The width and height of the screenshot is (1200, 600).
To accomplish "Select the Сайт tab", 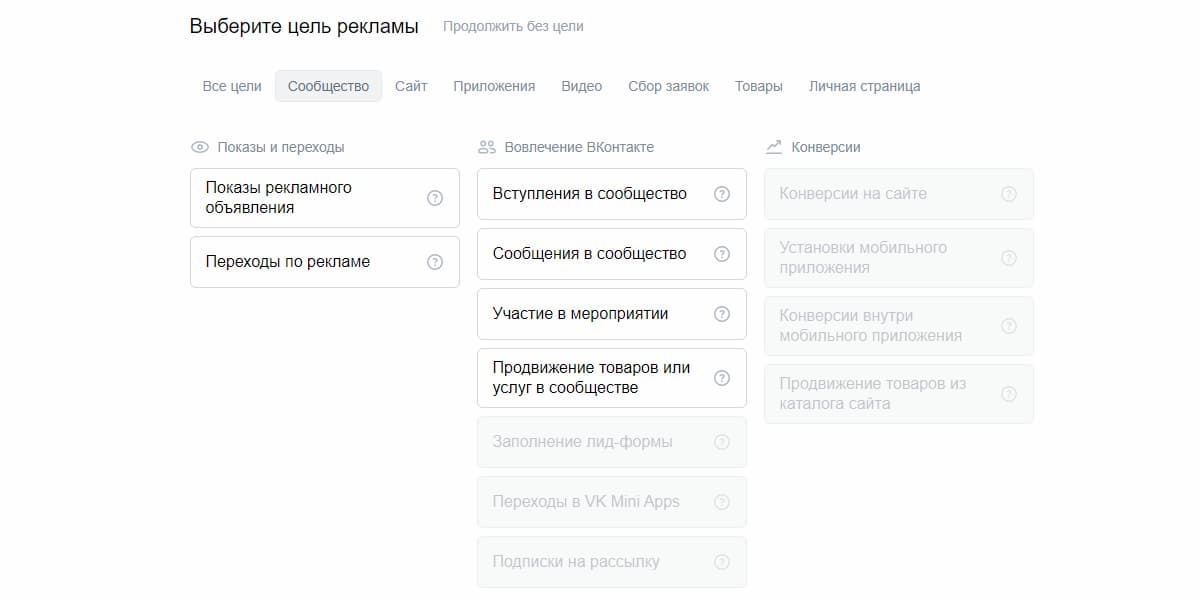I will (x=411, y=86).
